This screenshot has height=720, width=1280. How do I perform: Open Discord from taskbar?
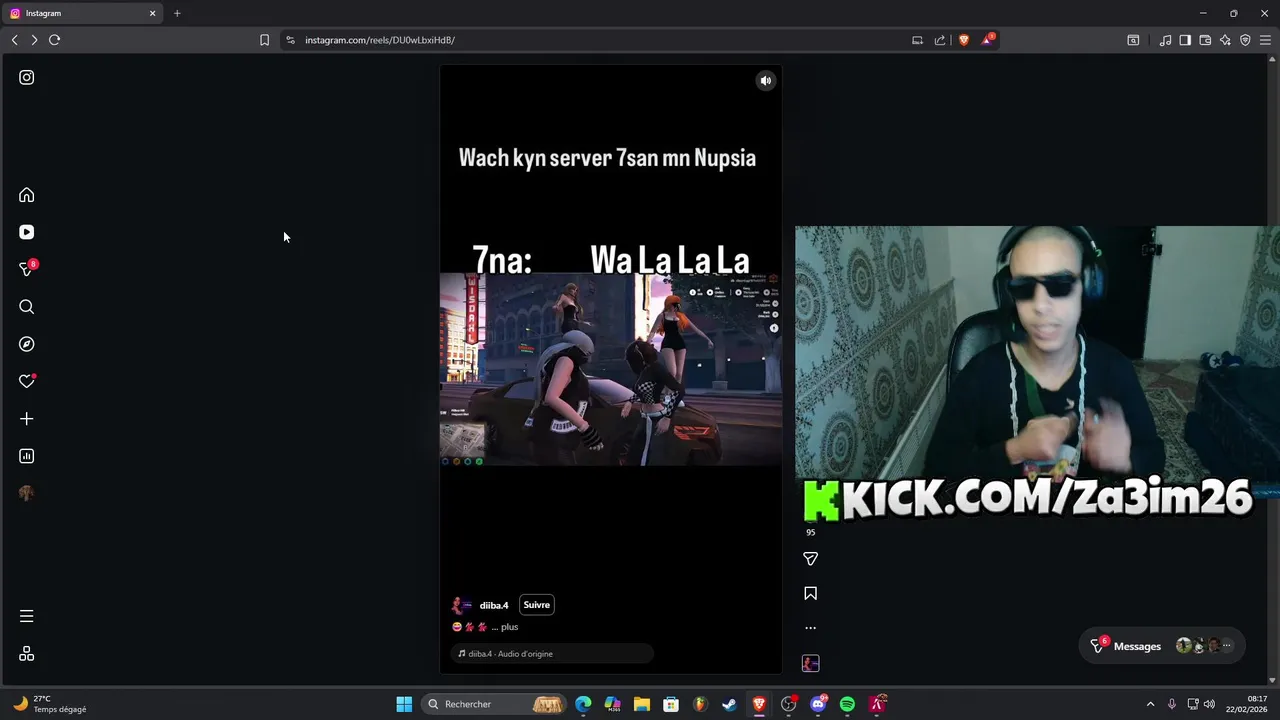pyautogui.click(x=819, y=704)
